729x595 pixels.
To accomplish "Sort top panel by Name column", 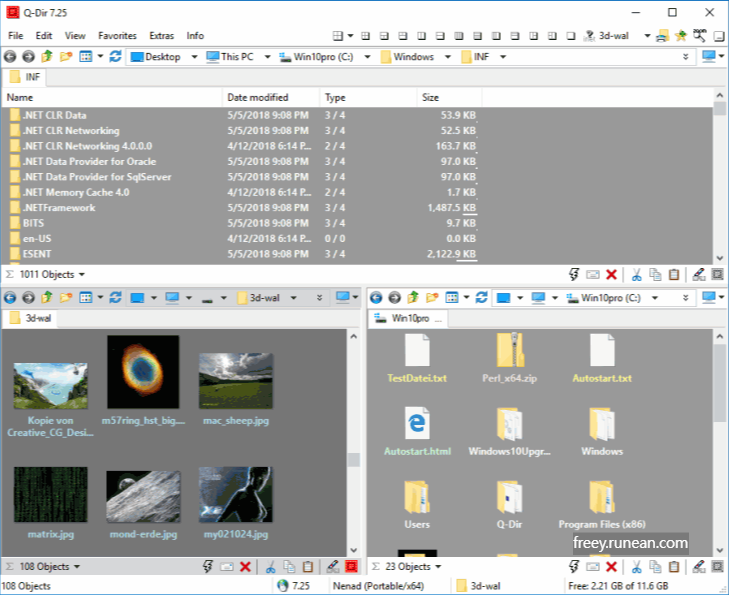I will point(112,98).
